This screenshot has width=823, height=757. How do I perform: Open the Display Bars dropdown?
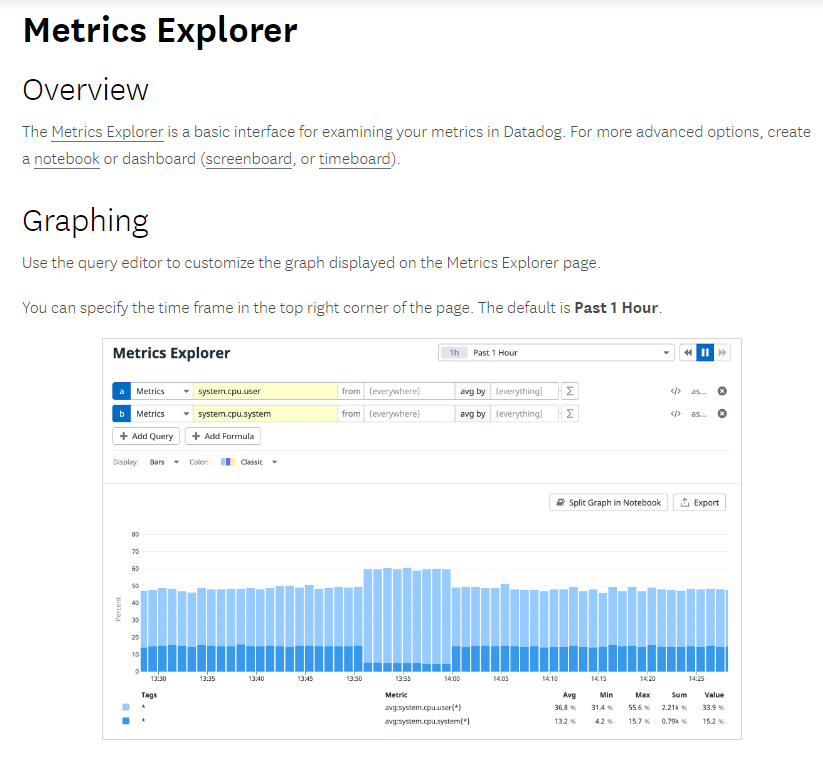tap(164, 462)
